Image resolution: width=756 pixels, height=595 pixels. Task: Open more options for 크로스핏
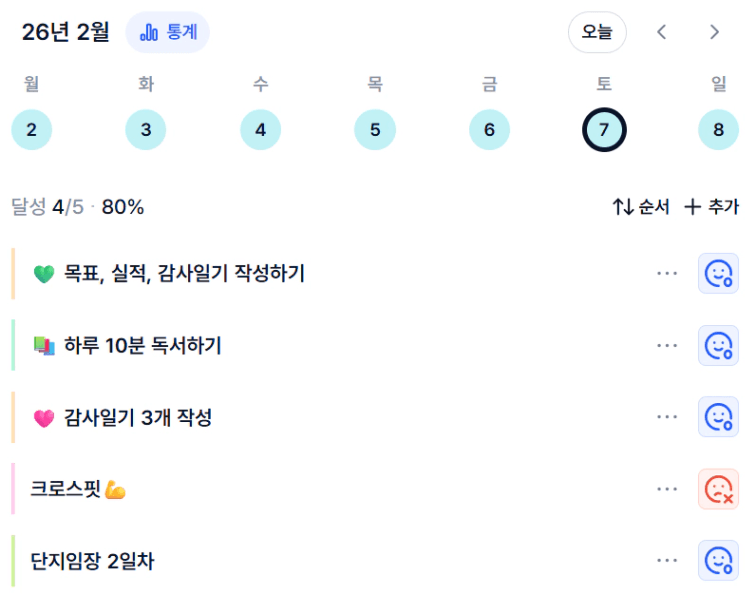point(667,489)
